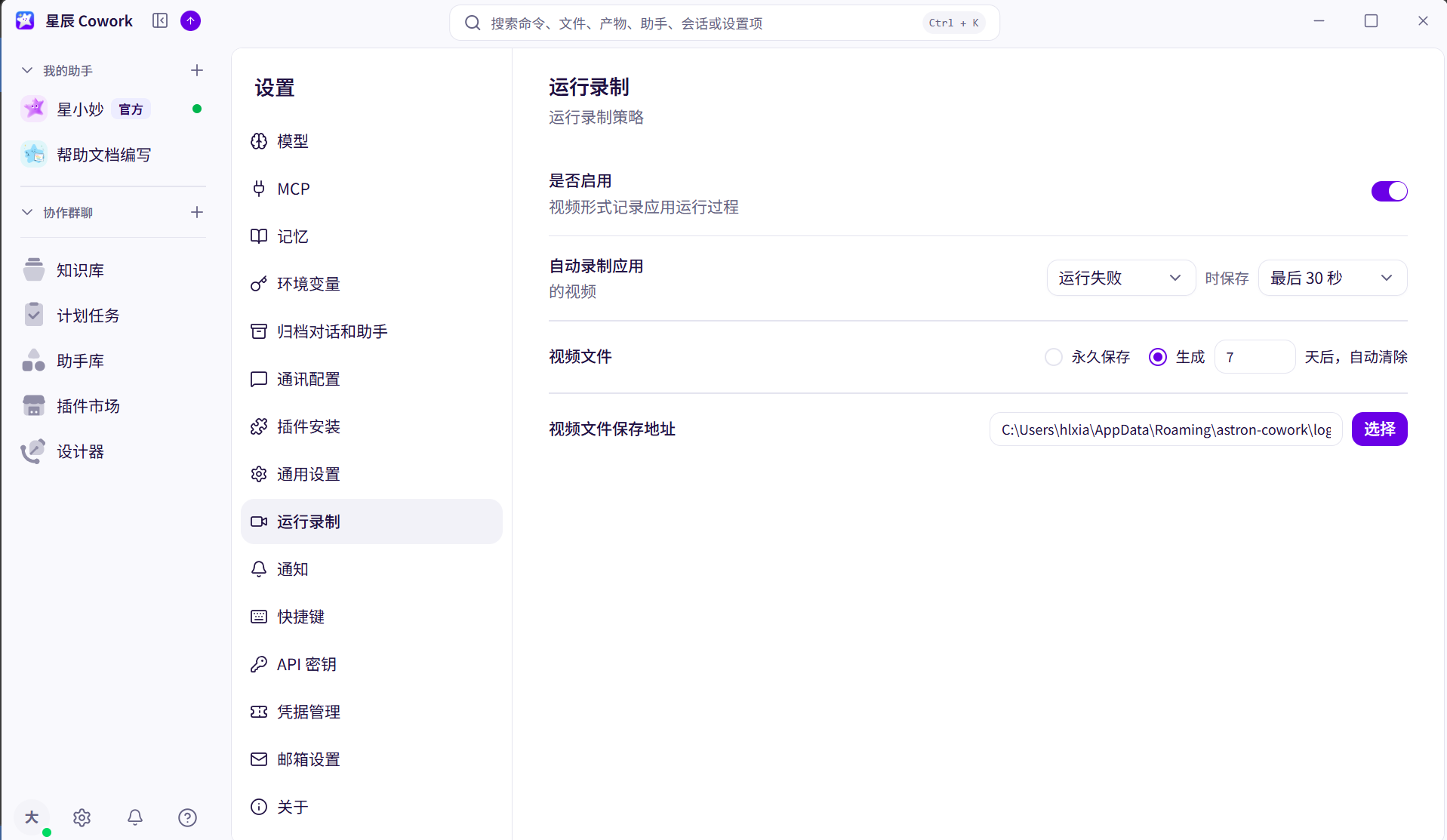Open help via the question mark icon
Screen dimensions: 1447x840
click(x=187, y=817)
